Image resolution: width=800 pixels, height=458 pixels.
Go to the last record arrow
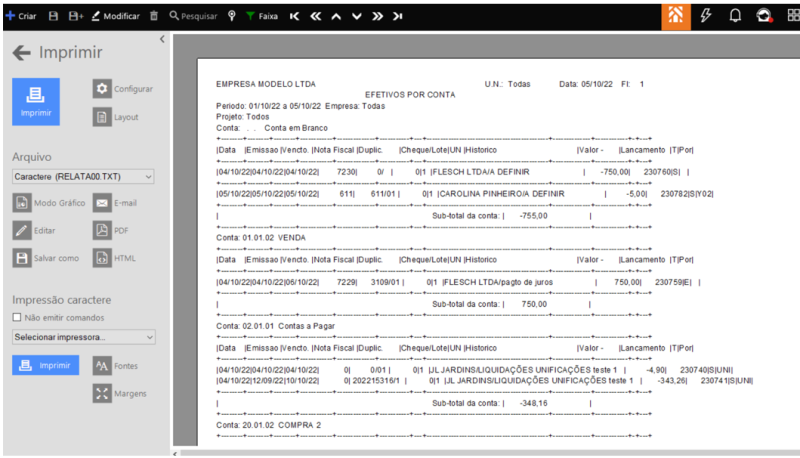(397, 16)
